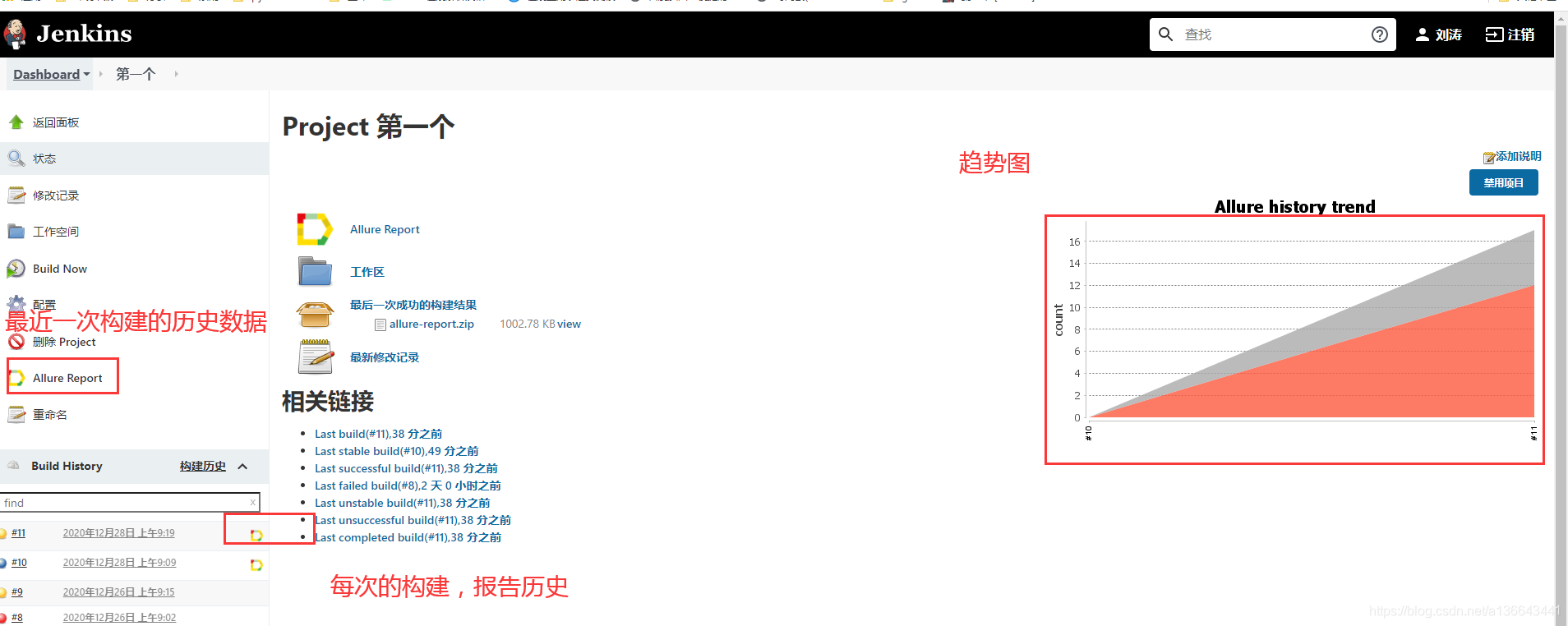Image resolution: width=1568 pixels, height=626 pixels.
Task: Click the view link beside 1002.78 KB
Action: (x=569, y=324)
